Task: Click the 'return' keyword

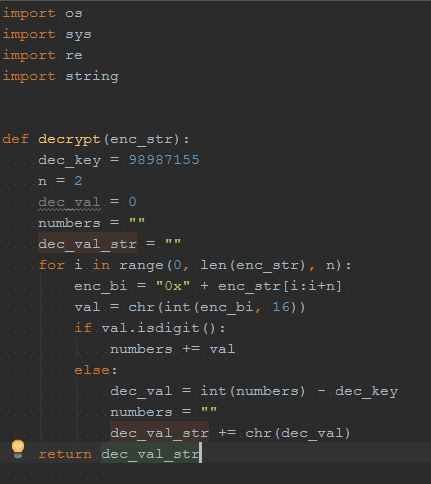Action: [x=65, y=454]
